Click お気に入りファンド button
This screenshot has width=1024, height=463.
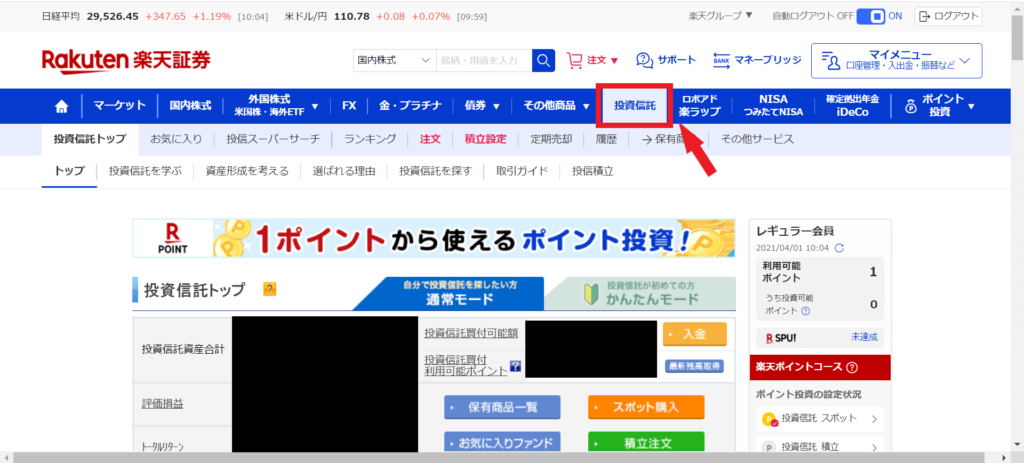[x=502, y=443]
